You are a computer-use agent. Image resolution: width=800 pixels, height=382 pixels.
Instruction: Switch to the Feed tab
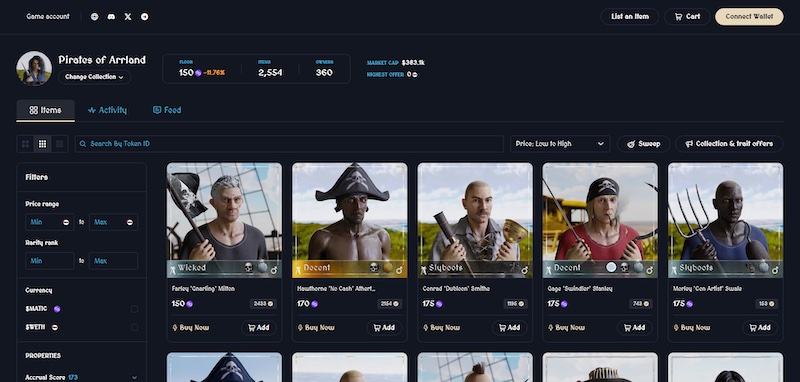point(167,110)
